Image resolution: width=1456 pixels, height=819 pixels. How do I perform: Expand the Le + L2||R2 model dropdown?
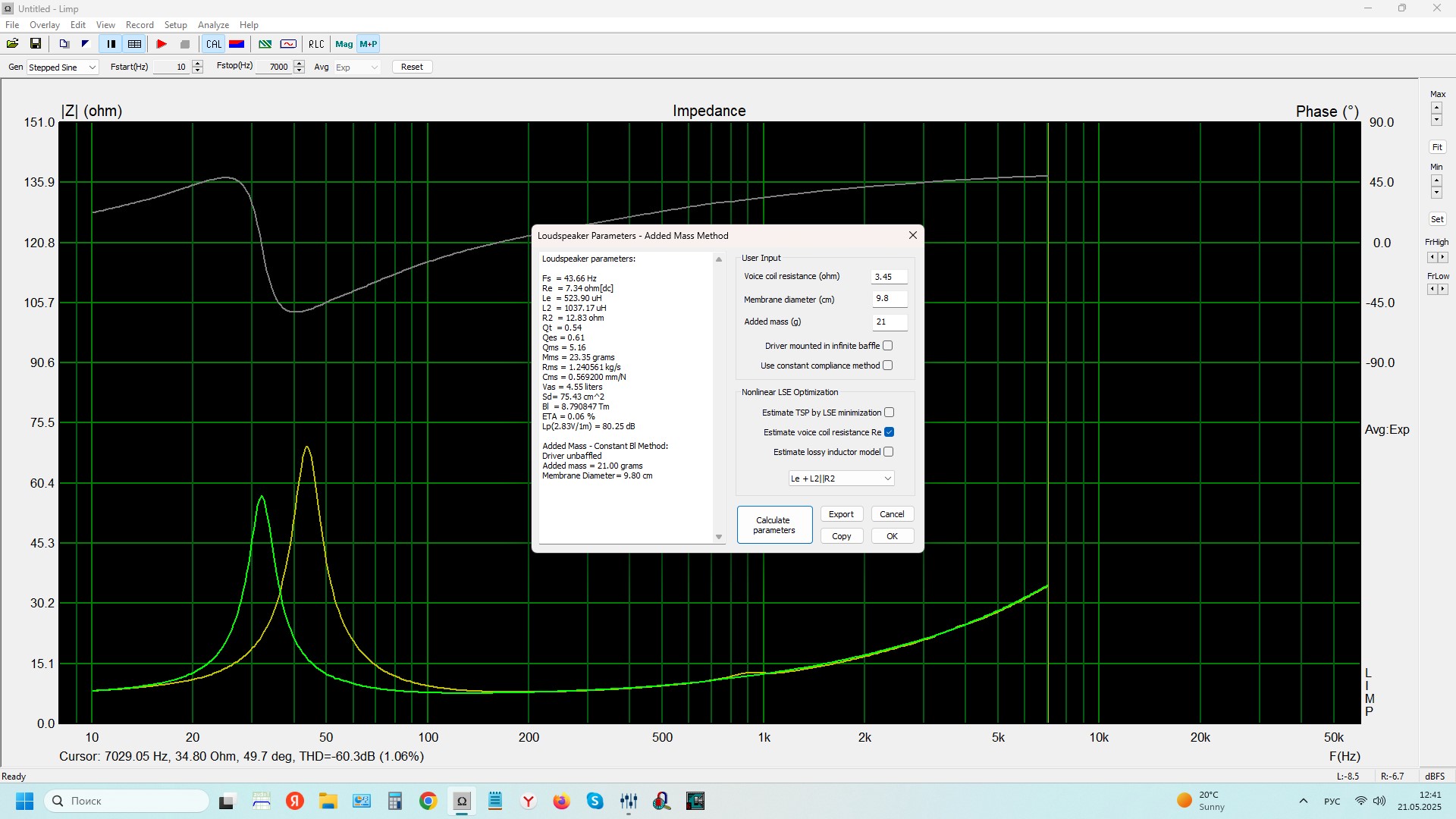(x=841, y=479)
